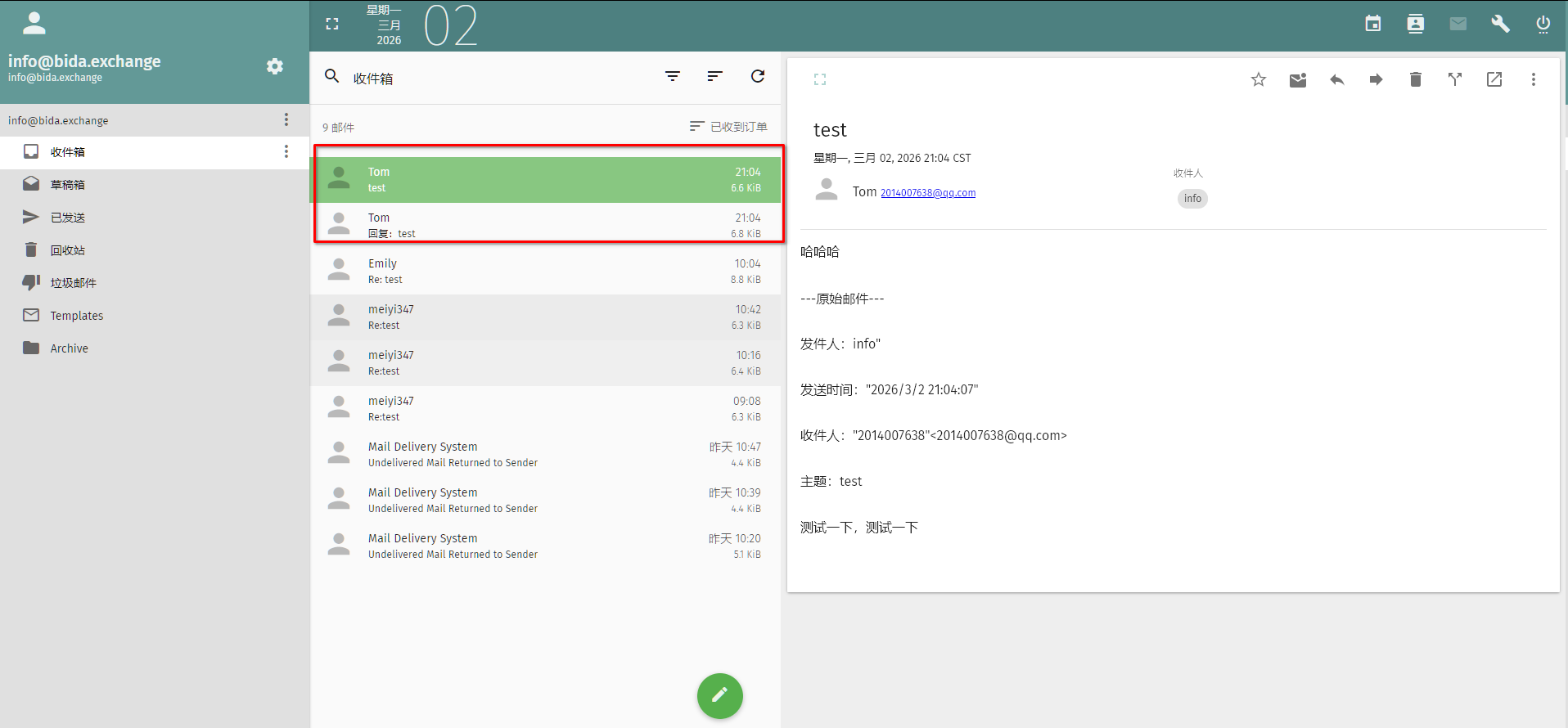Open message in a separate popup window

pyautogui.click(x=1494, y=79)
